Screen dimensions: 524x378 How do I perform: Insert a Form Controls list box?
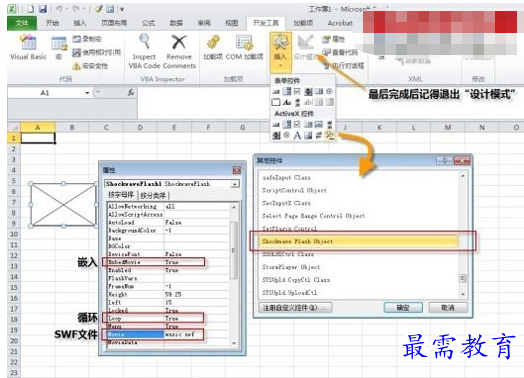pyautogui.click(x=318, y=92)
